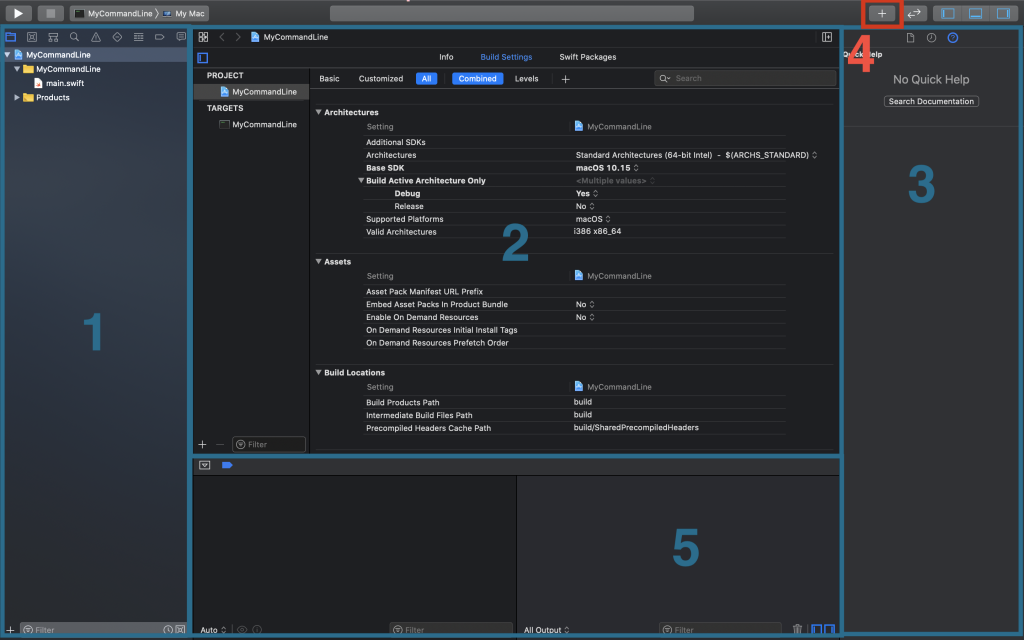Expand the Products folder
This screenshot has width=1024, height=640.
tap(17, 97)
